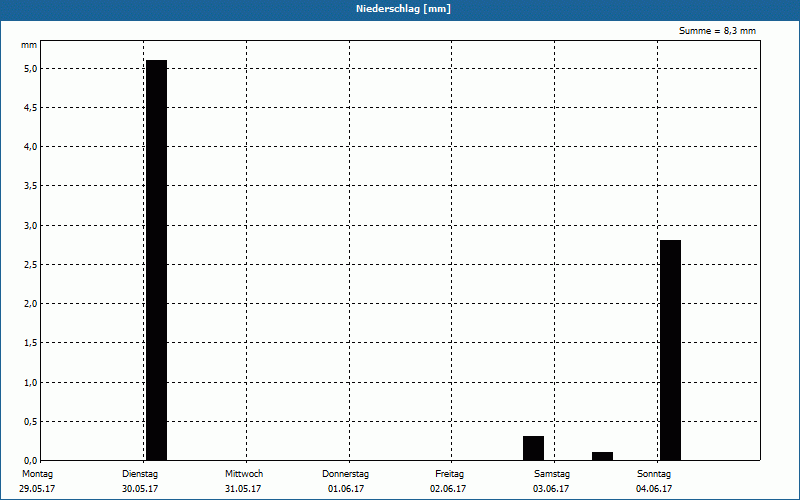Click the Sonntag axis label
The image size is (800, 500).
click(x=654, y=474)
